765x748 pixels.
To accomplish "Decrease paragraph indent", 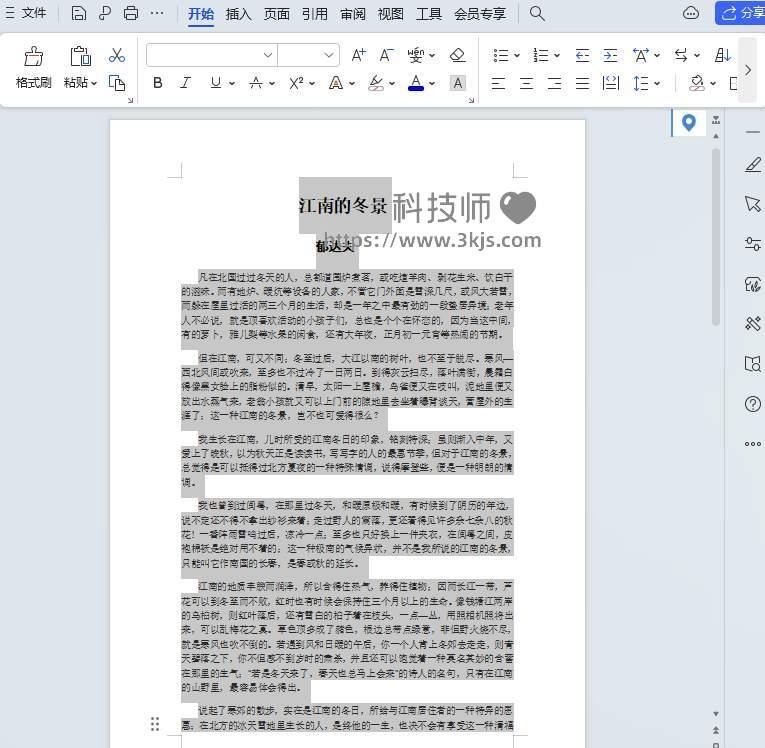I will (582, 55).
